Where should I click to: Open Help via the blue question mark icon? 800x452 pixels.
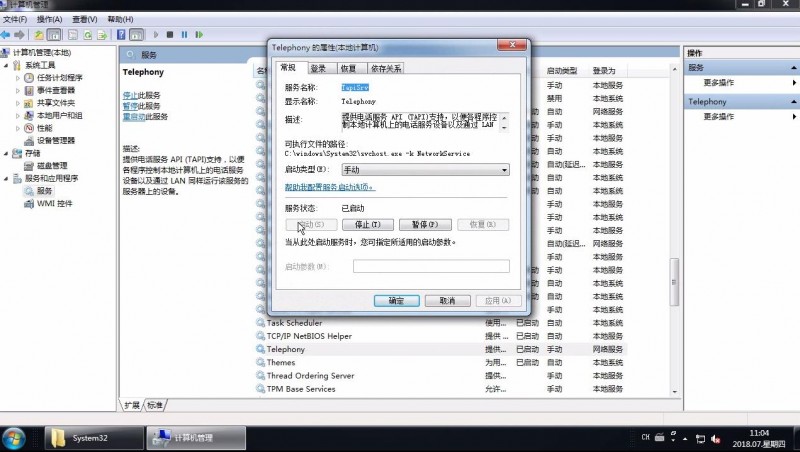click(x=121, y=35)
